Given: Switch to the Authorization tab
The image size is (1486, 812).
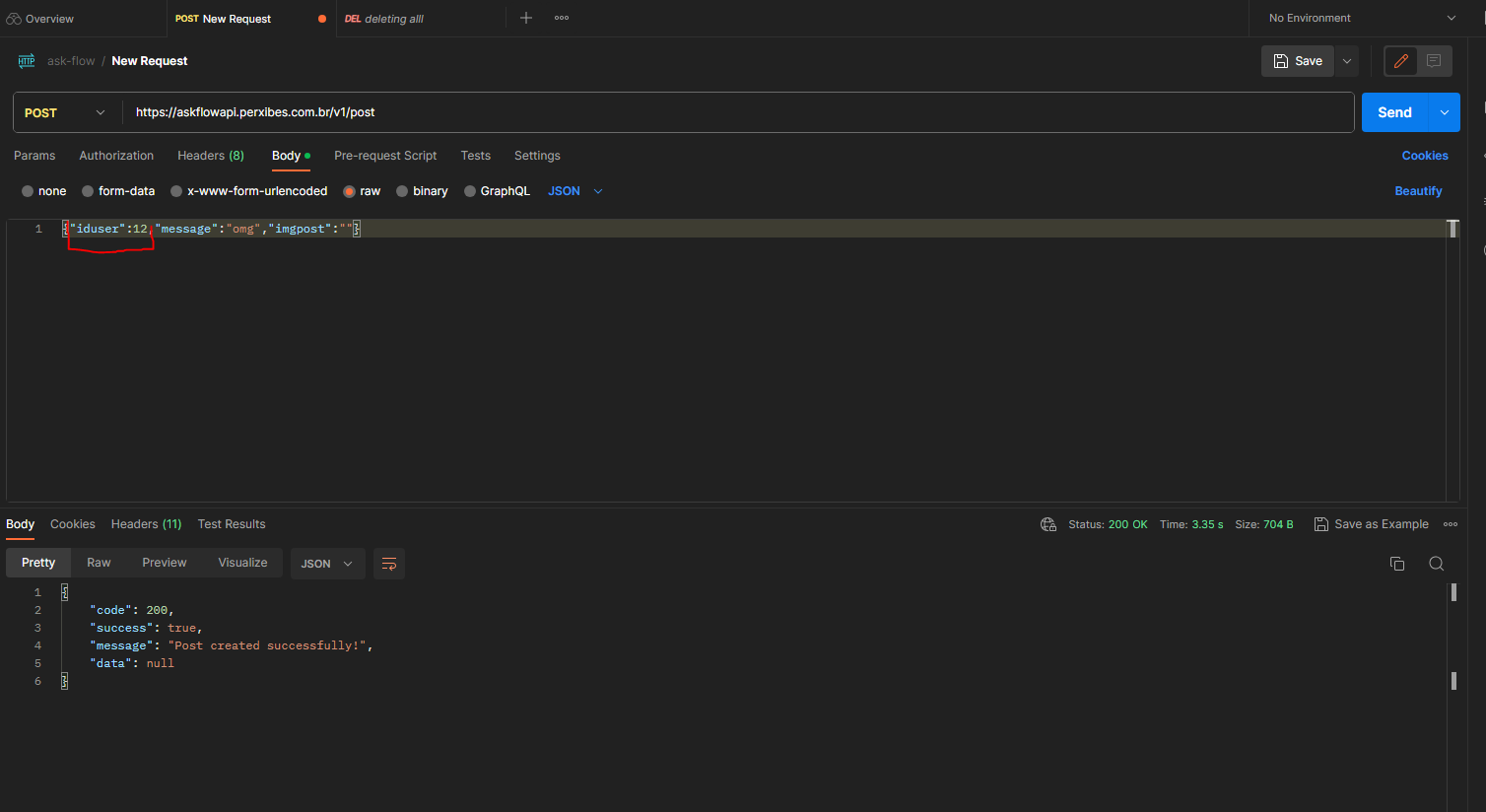Looking at the screenshot, I should tap(116, 156).
